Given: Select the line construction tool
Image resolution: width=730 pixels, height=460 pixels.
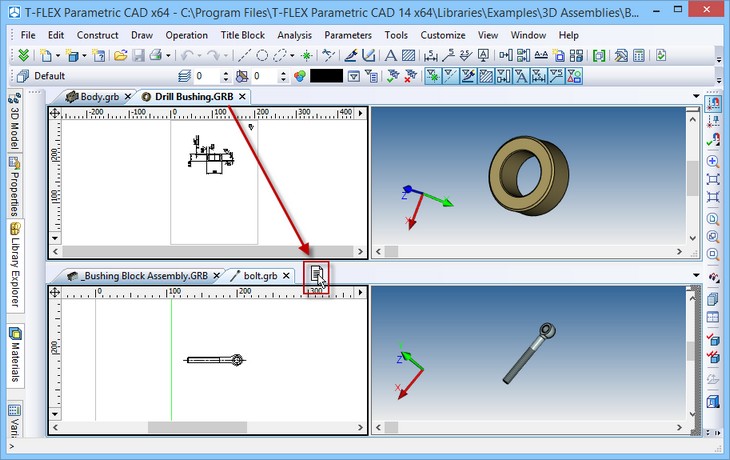Looking at the screenshot, I should tap(244, 56).
